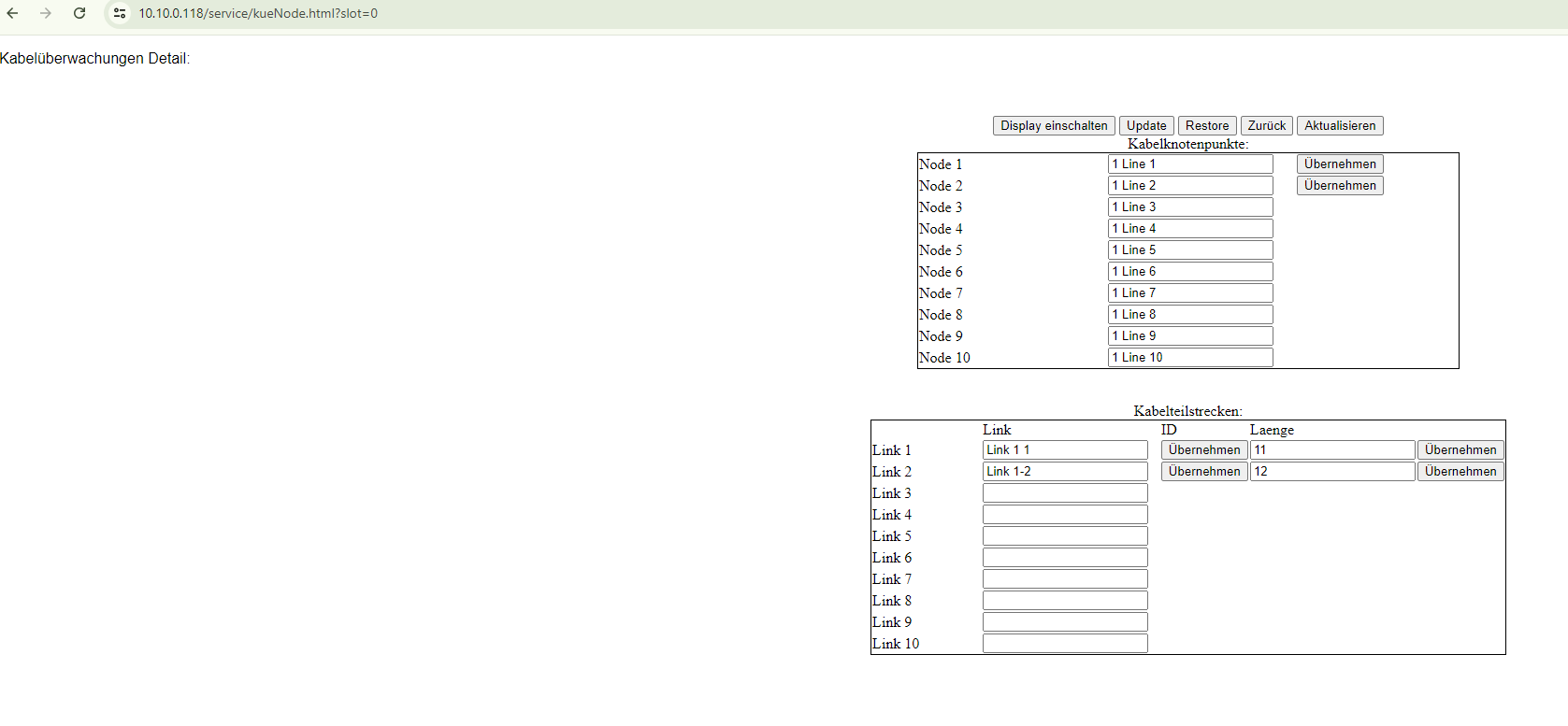Edit the Link 2 Laenge field
Screen dimensions: 1568x726
pyautogui.click(x=1331, y=471)
